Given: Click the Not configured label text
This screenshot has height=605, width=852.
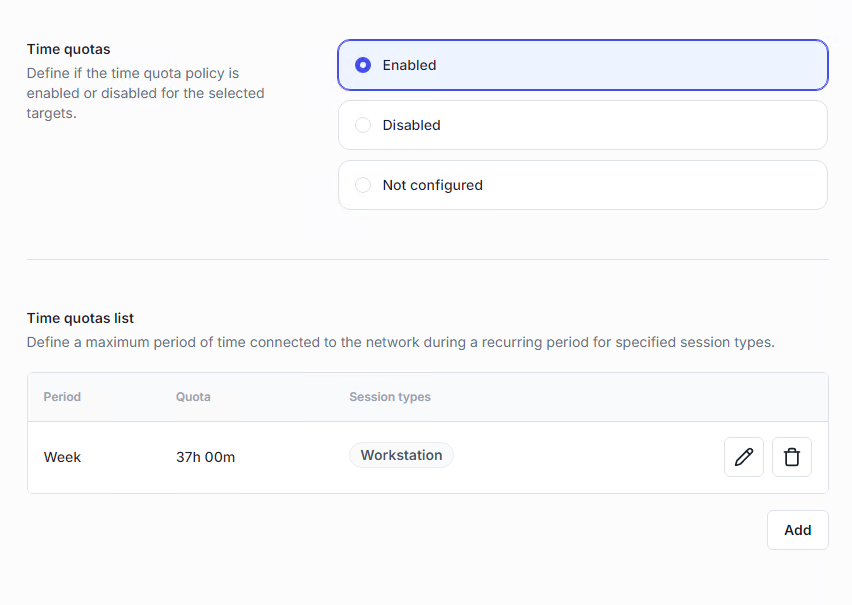Looking at the screenshot, I should (x=432, y=185).
